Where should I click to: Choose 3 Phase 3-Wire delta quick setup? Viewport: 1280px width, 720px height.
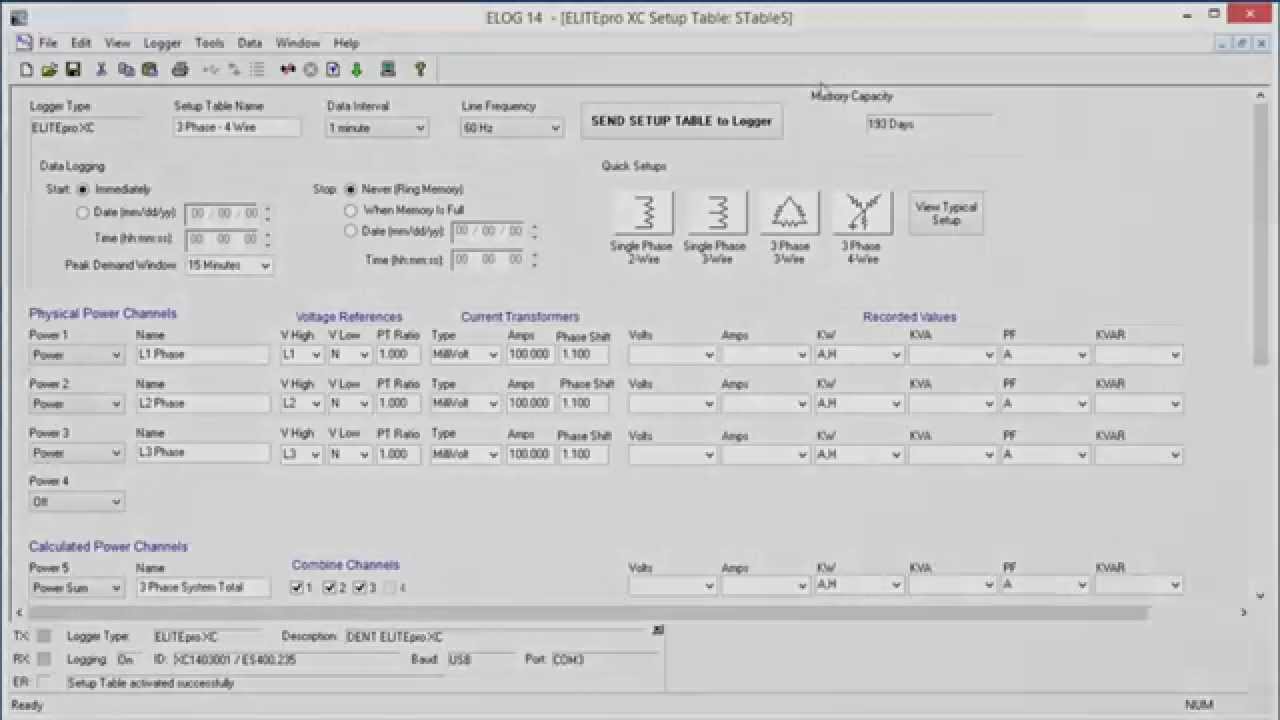789,212
